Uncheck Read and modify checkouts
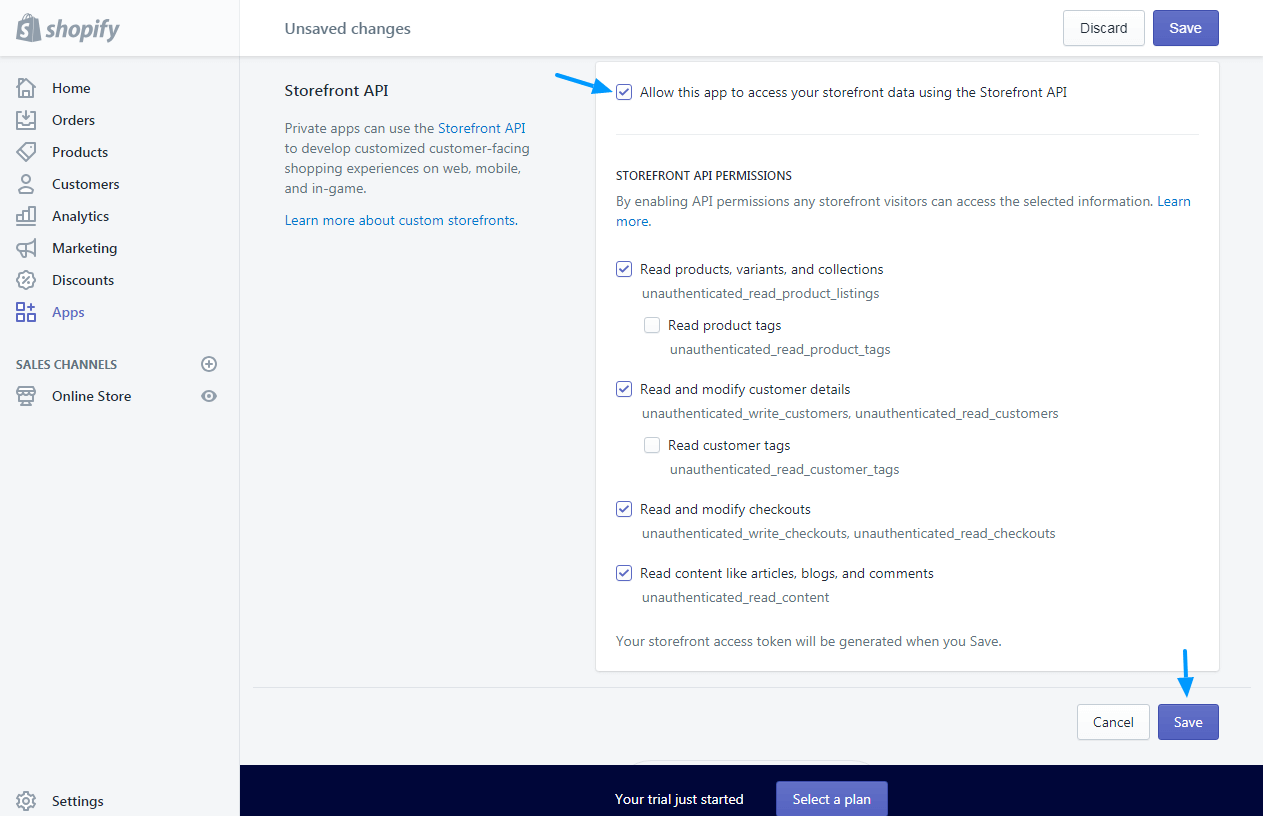The height and width of the screenshot is (816, 1263). (624, 509)
